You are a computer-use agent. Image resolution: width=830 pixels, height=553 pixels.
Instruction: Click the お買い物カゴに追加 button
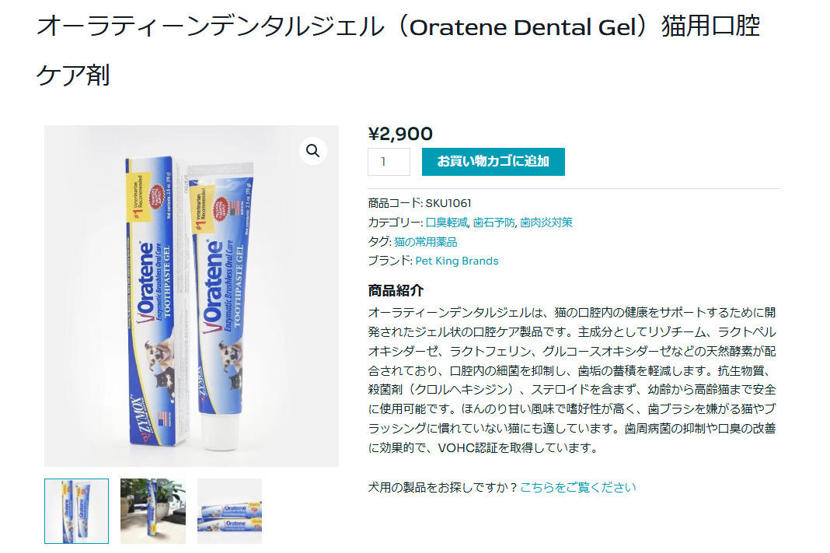pos(493,161)
